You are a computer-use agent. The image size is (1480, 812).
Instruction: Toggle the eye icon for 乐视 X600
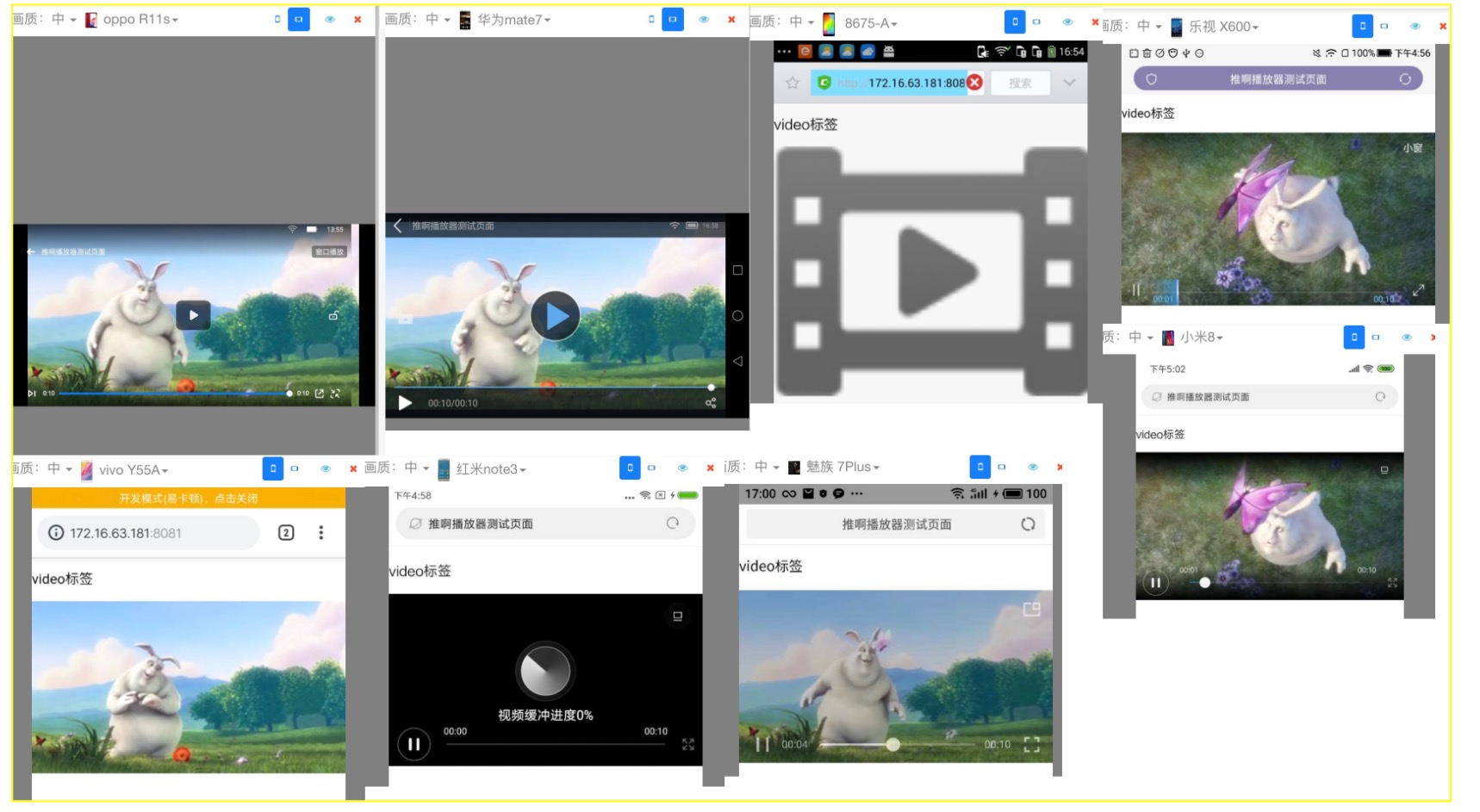1415,26
